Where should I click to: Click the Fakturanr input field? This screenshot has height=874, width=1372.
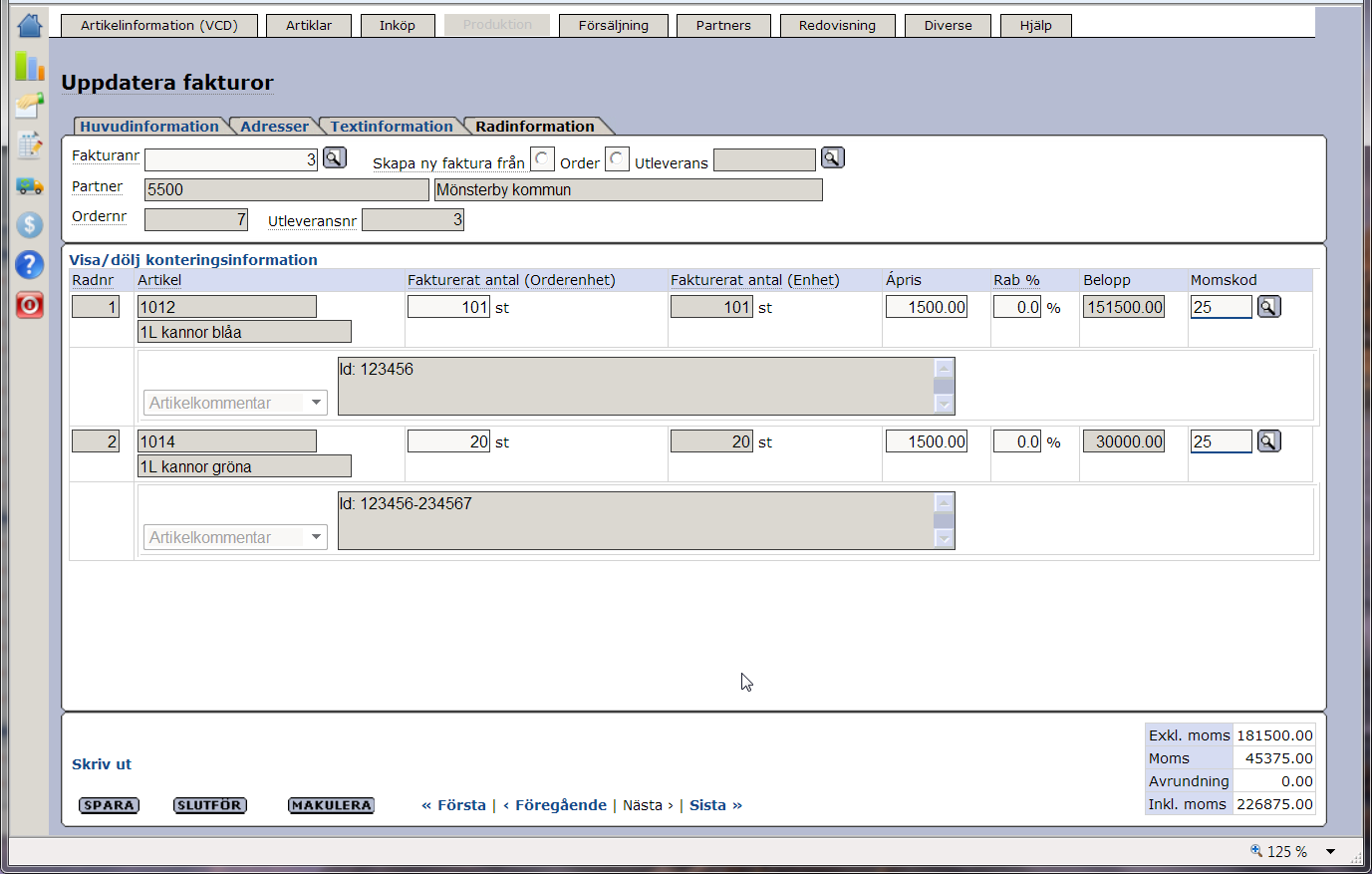tap(231, 159)
